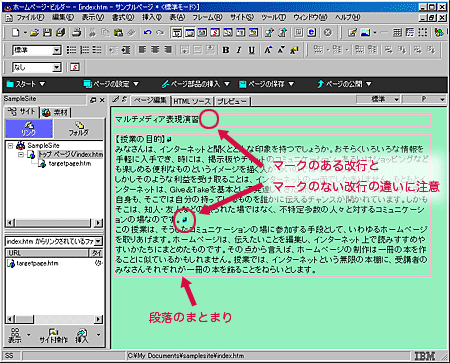
Task: Switch to the プレビュー tab
Action: click(232, 101)
